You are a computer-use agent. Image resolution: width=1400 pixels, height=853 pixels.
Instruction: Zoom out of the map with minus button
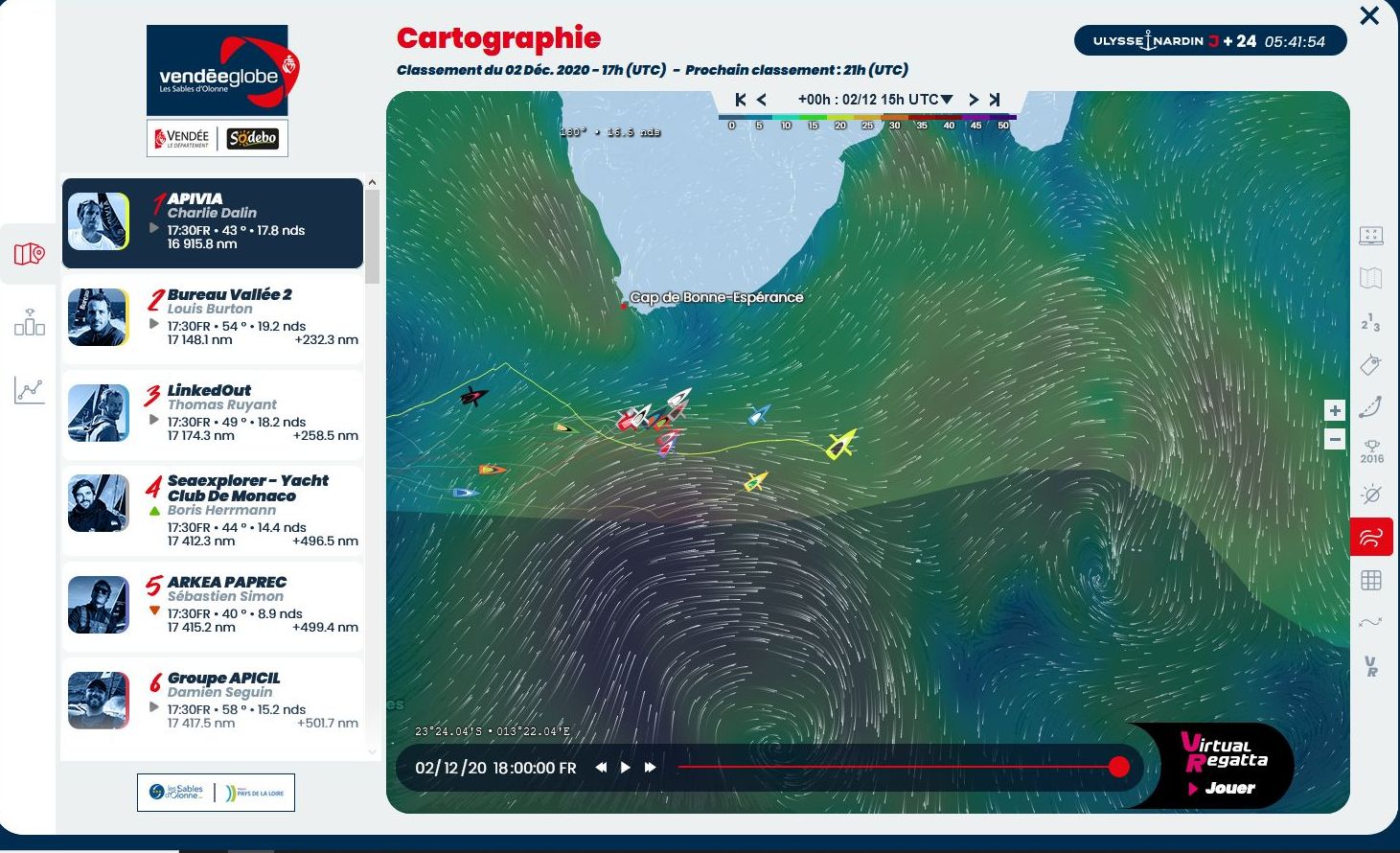1335,440
